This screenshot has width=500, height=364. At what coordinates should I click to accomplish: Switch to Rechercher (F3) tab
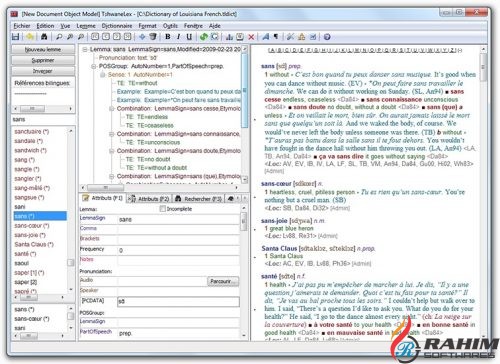point(198,199)
